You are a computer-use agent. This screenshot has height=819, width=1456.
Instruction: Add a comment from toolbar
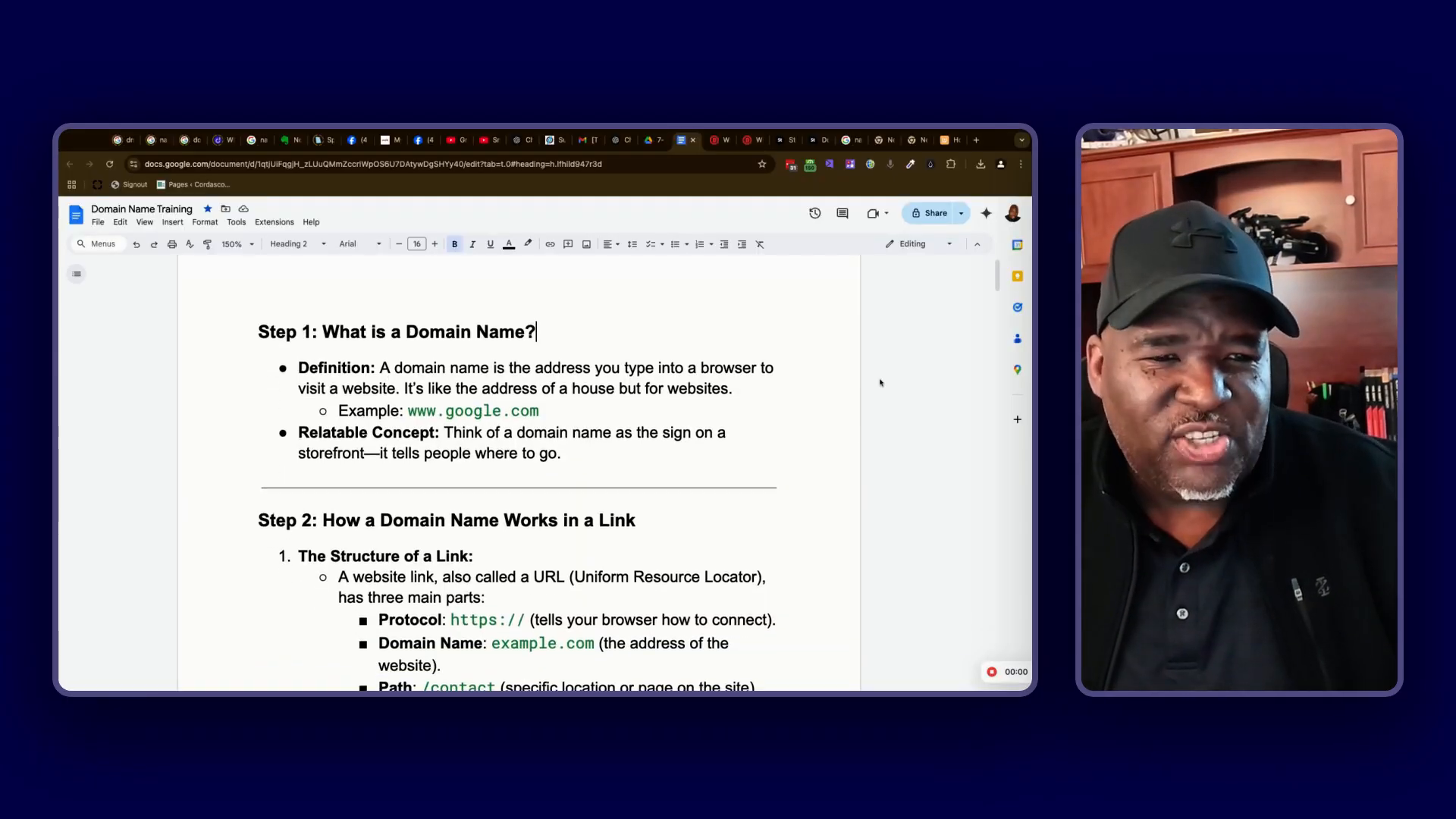click(568, 244)
